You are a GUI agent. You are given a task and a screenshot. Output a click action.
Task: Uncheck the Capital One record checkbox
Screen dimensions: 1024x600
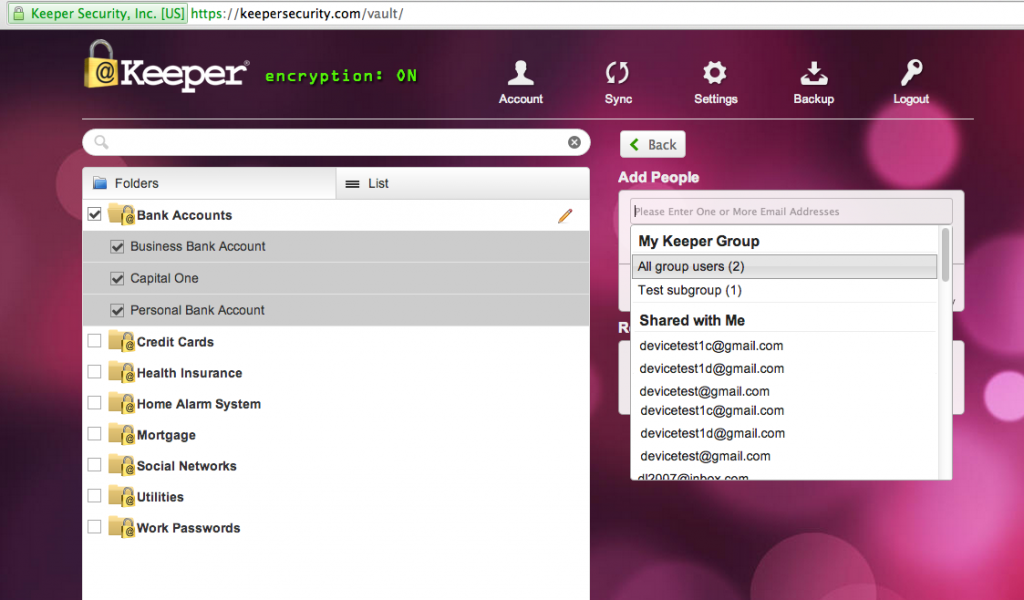pyautogui.click(x=117, y=279)
